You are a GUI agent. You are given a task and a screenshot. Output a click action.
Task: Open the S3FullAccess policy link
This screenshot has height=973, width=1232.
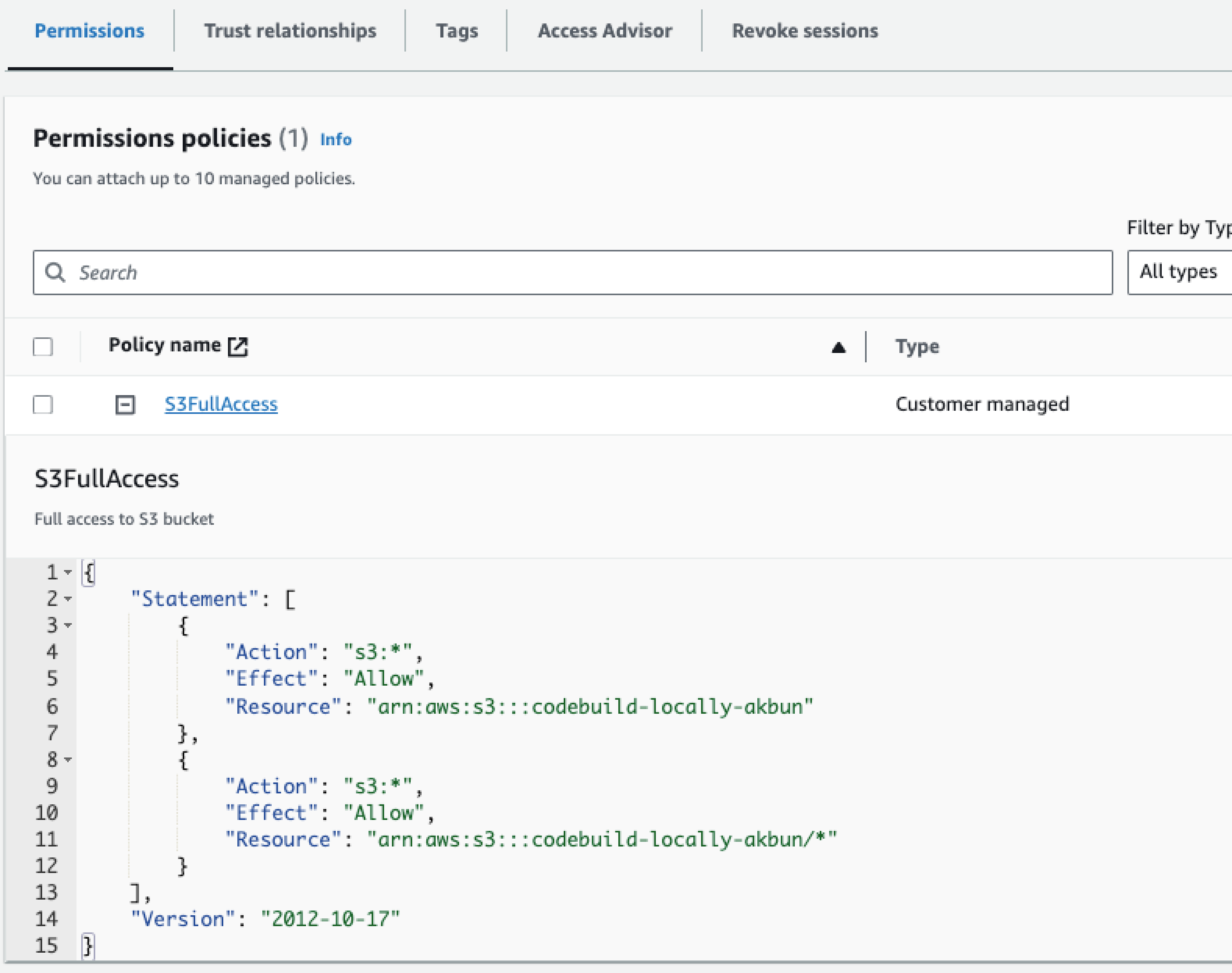pos(221,404)
